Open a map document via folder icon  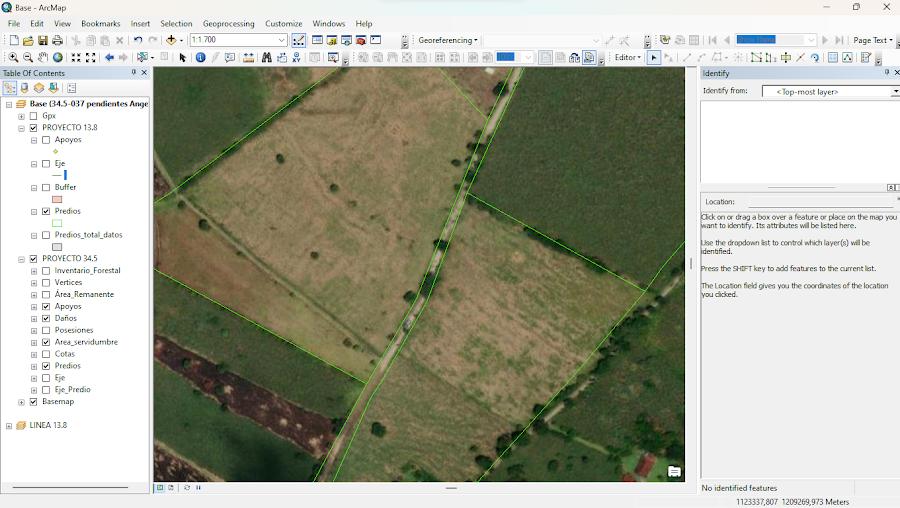click(28, 40)
